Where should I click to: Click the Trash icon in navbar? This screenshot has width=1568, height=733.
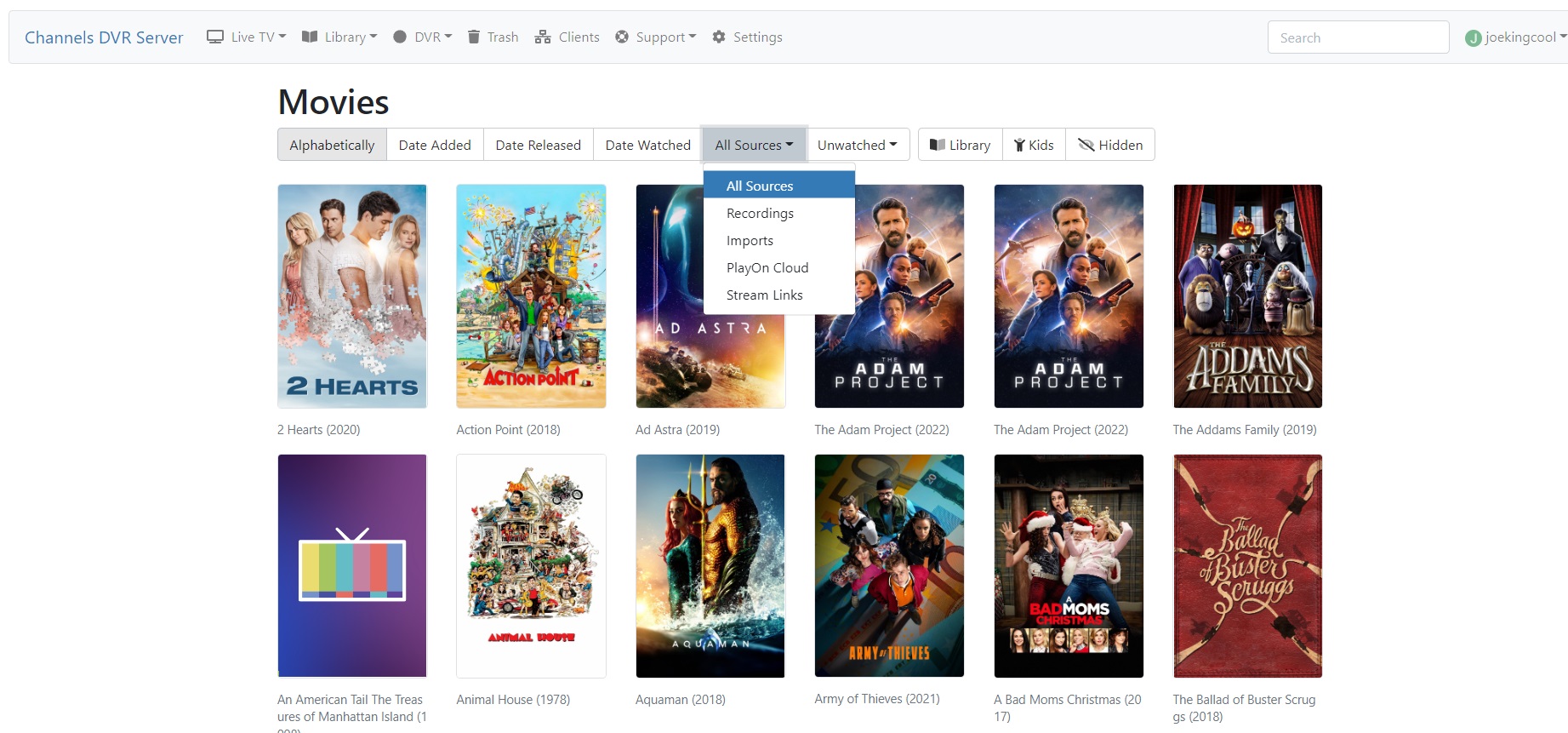pos(474,37)
